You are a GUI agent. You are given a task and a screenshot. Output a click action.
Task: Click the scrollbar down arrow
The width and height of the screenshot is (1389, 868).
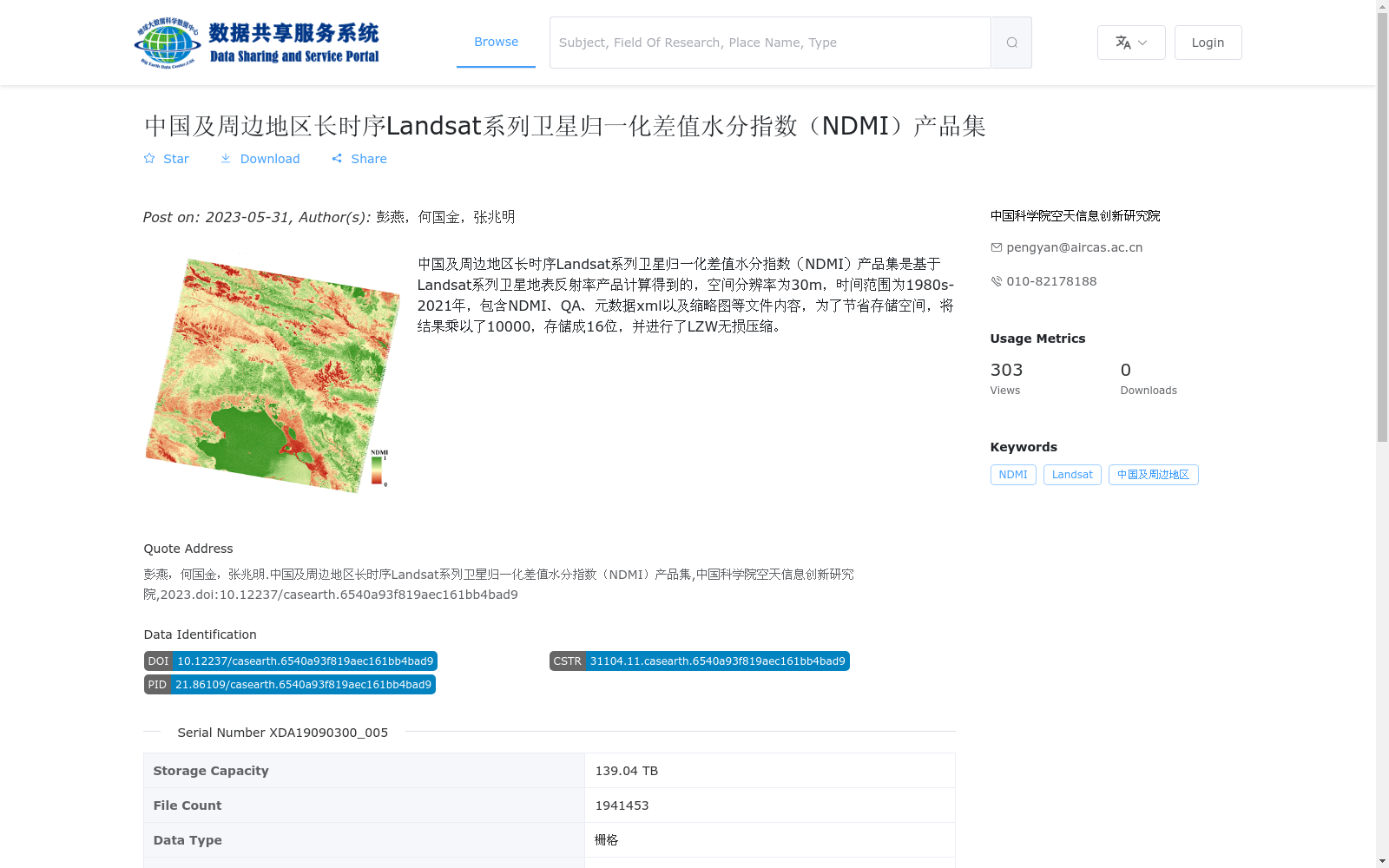[x=1382, y=861]
